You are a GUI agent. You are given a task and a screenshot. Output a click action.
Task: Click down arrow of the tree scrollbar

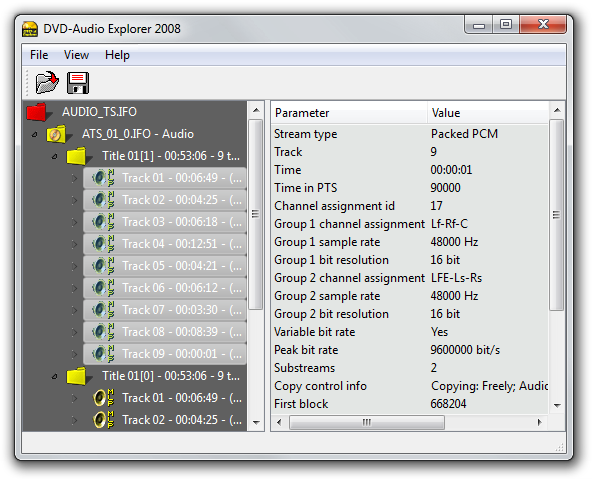pos(256,423)
